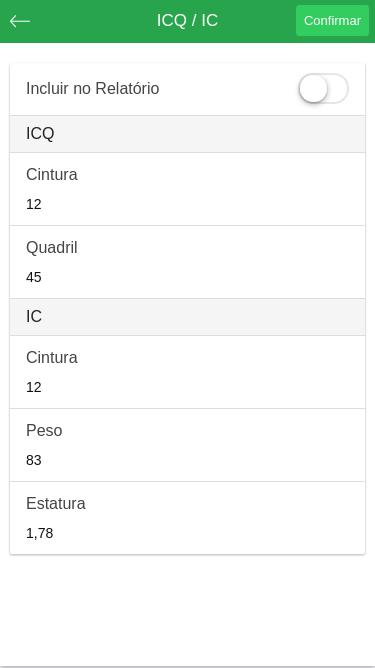This screenshot has height=668, width=375.
Task: Edit the ICQ Cintura value 12
Action: (x=188, y=204)
